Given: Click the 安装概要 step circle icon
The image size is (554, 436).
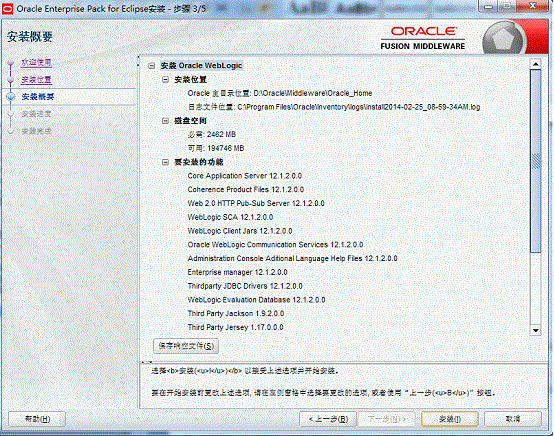Looking at the screenshot, I should (x=11, y=96).
